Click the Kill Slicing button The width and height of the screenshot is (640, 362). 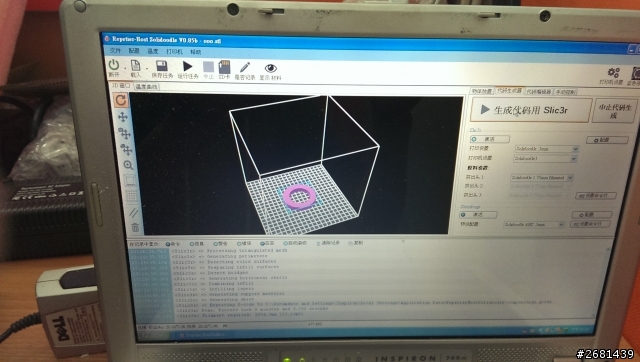(x=615, y=111)
